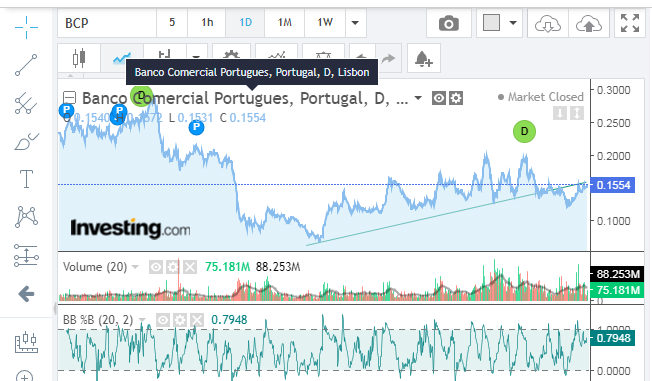The height and width of the screenshot is (381, 652).
Task: Select the measure tool with candles icon
Action: (x=26, y=342)
